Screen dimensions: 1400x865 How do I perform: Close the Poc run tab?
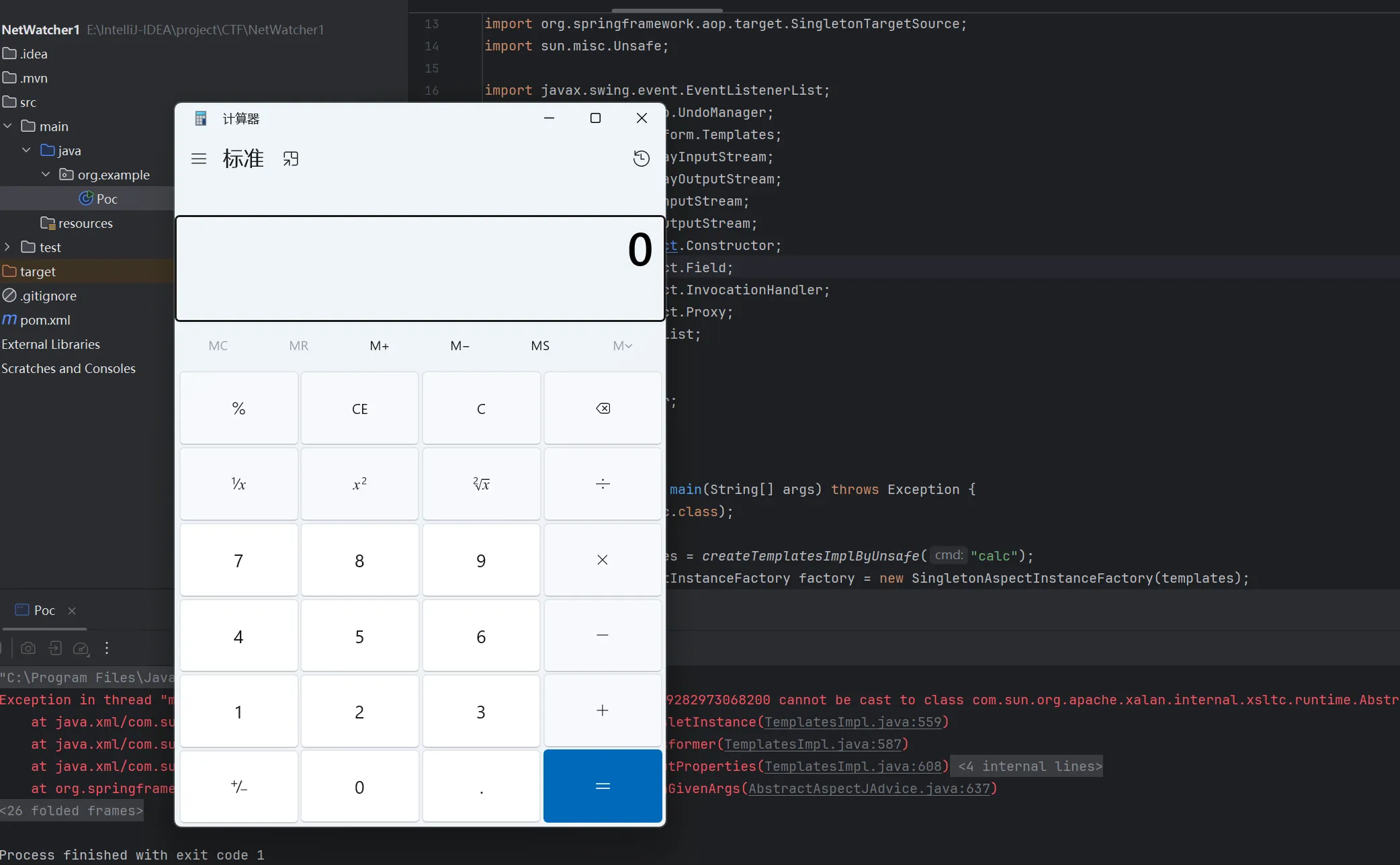tap(72, 610)
